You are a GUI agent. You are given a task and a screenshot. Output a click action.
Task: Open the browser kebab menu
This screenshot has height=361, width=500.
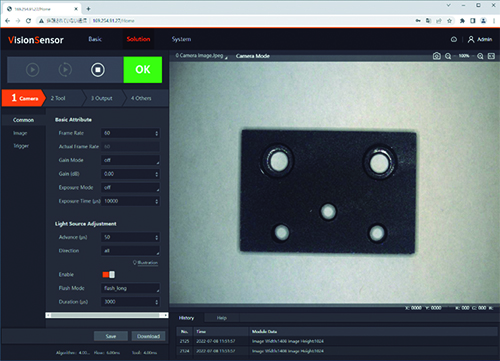pos(494,21)
